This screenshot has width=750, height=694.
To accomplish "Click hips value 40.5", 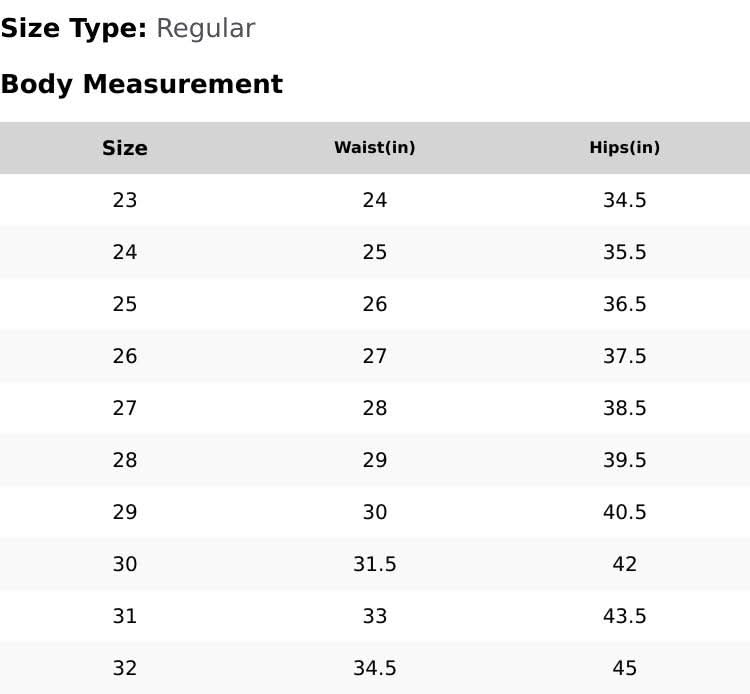I will tap(624, 512).
